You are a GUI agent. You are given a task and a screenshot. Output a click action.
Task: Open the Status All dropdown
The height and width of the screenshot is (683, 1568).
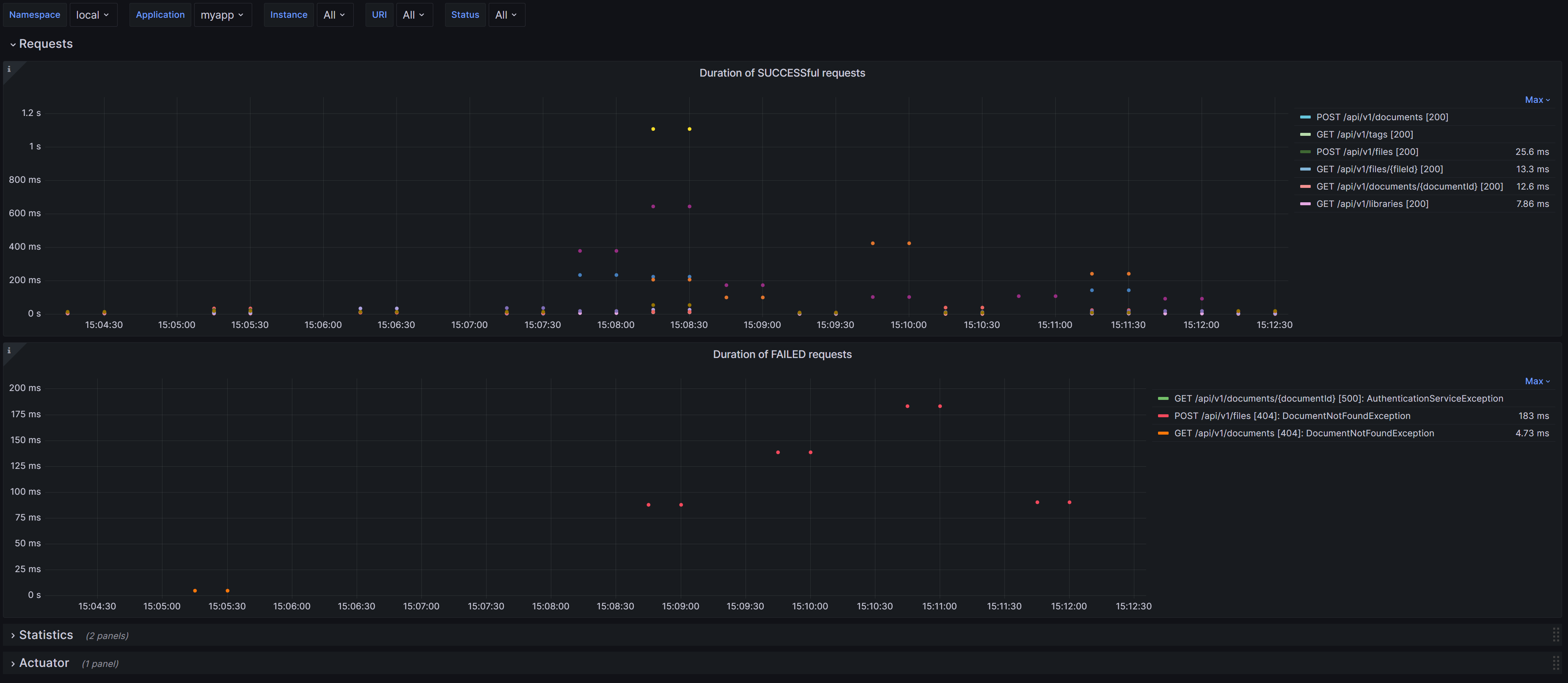point(506,15)
